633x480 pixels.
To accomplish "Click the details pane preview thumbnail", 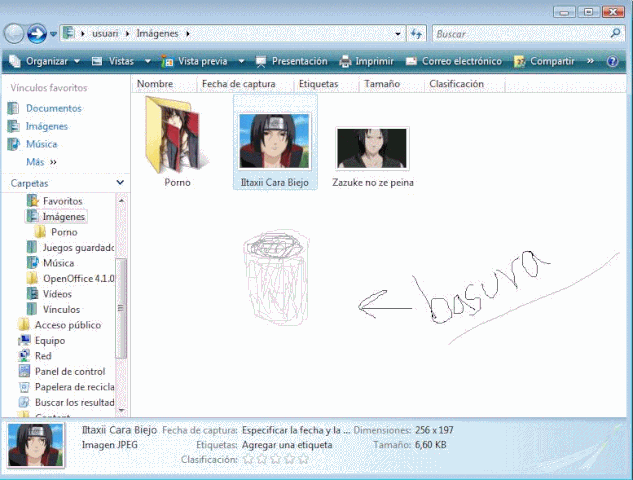I will [x=36, y=445].
